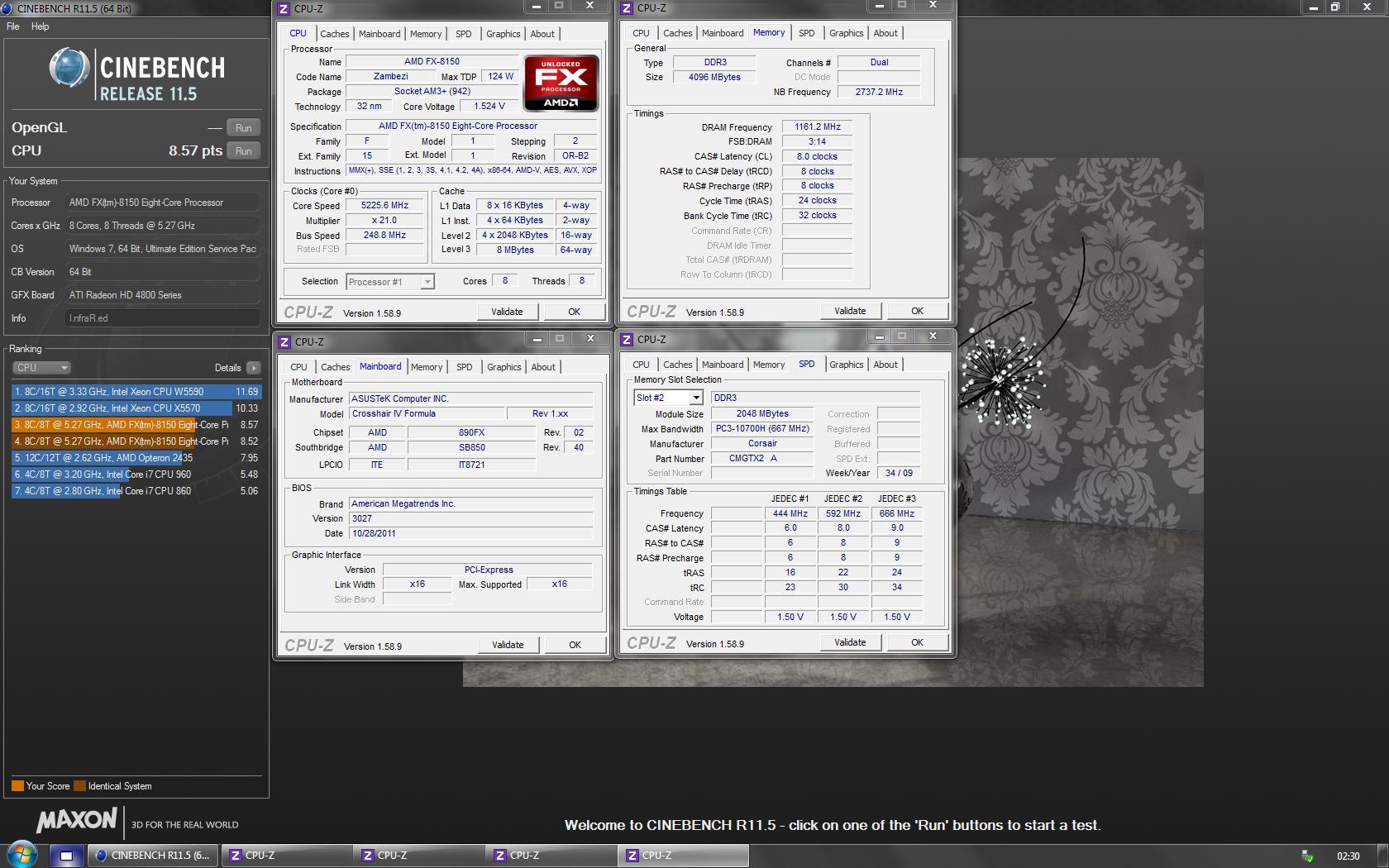Switch to Memory tab in SPD window
This screenshot has width=1389, height=868.
[769, 365]
